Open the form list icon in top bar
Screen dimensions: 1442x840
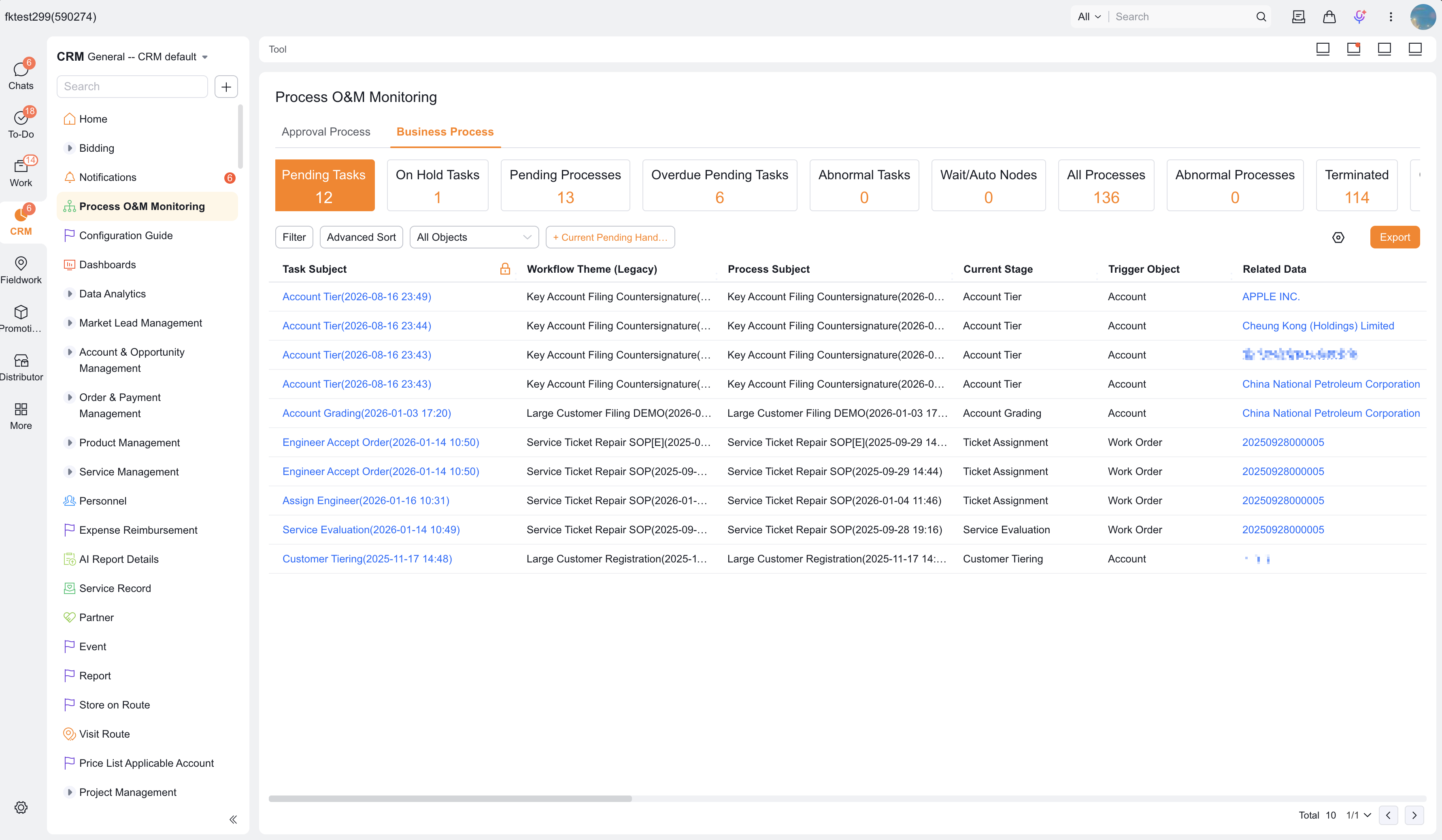pyautogui.click(x=1298, y=17)
